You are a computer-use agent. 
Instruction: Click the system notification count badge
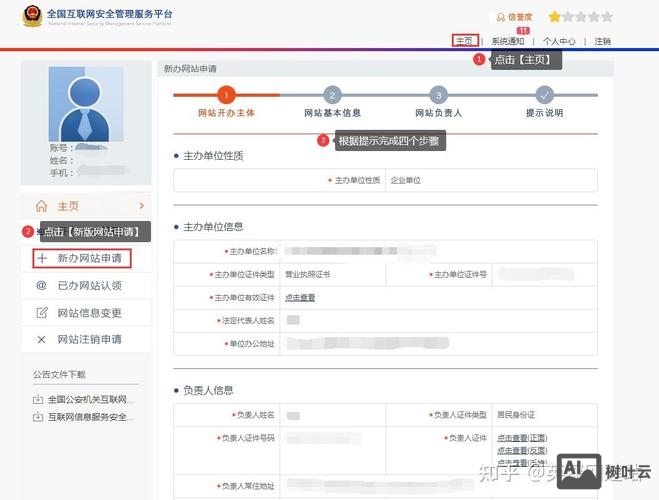pos(523,30)
